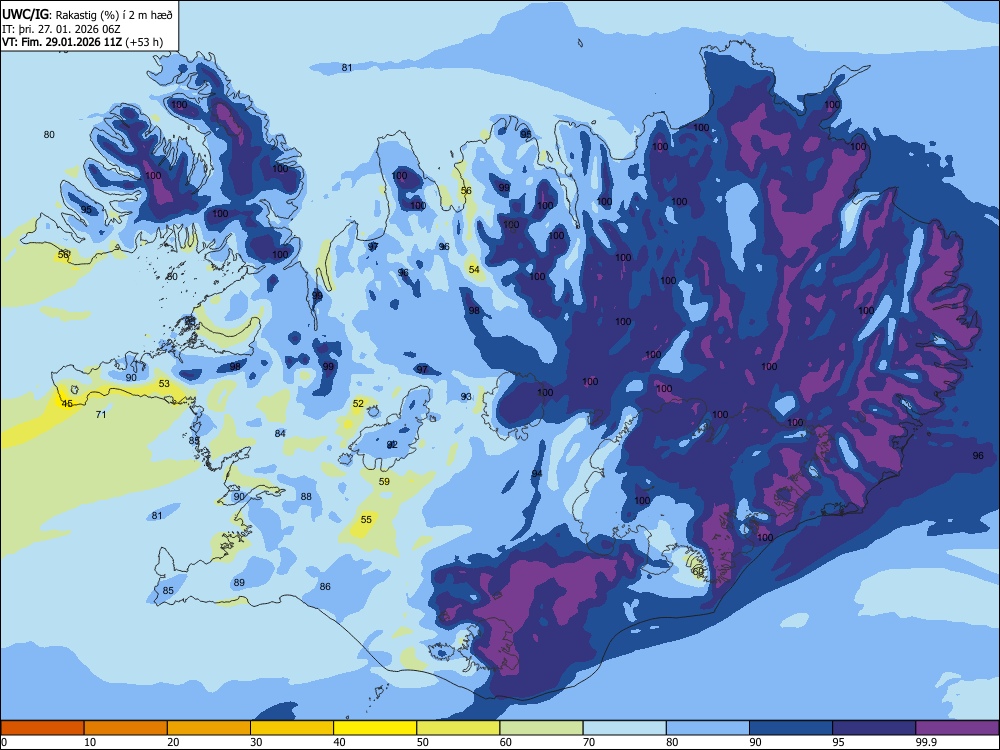Click the legend scale label '99.9'
This screenshot has height=750, width=1000.
coord(926,742)
